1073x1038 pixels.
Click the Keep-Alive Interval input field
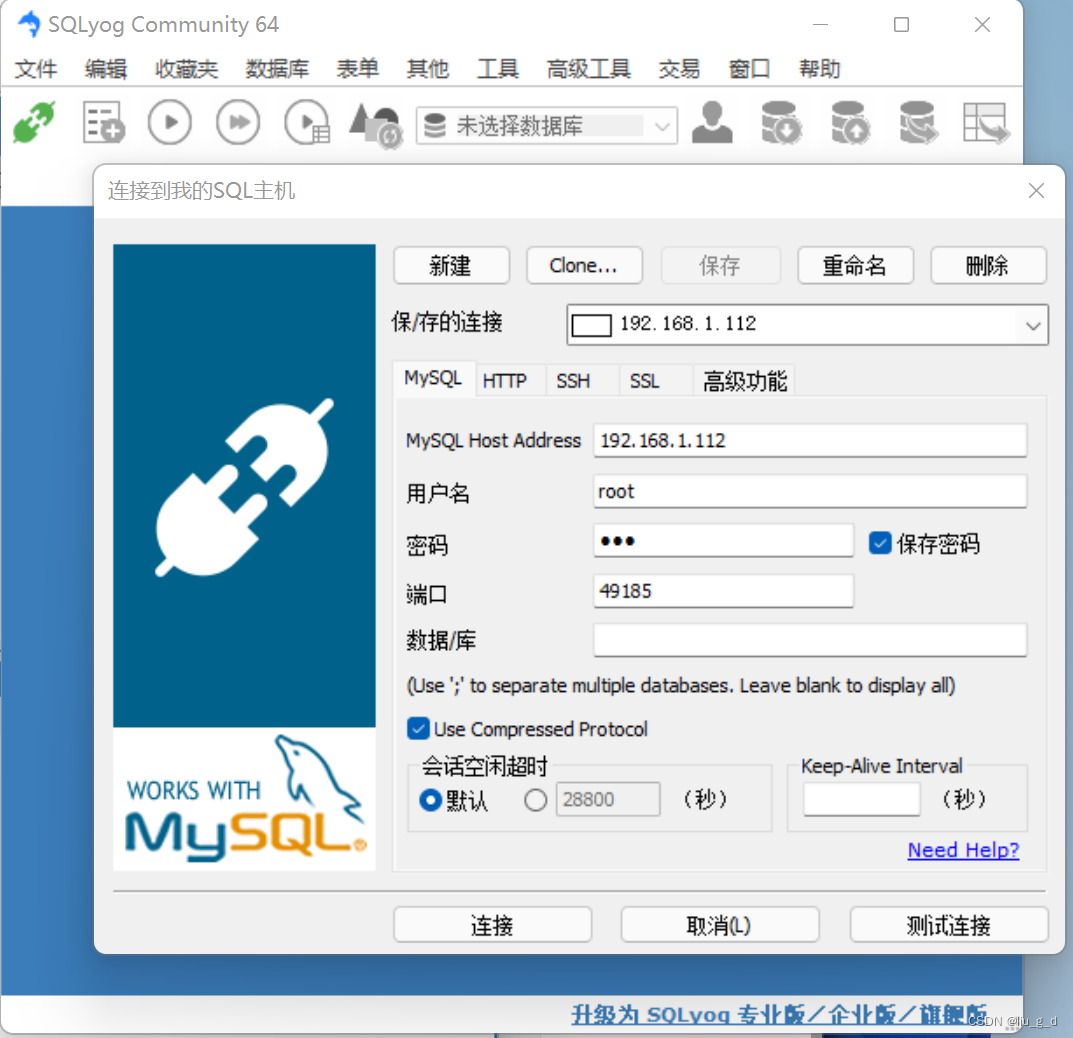click(x=862, y=799)
